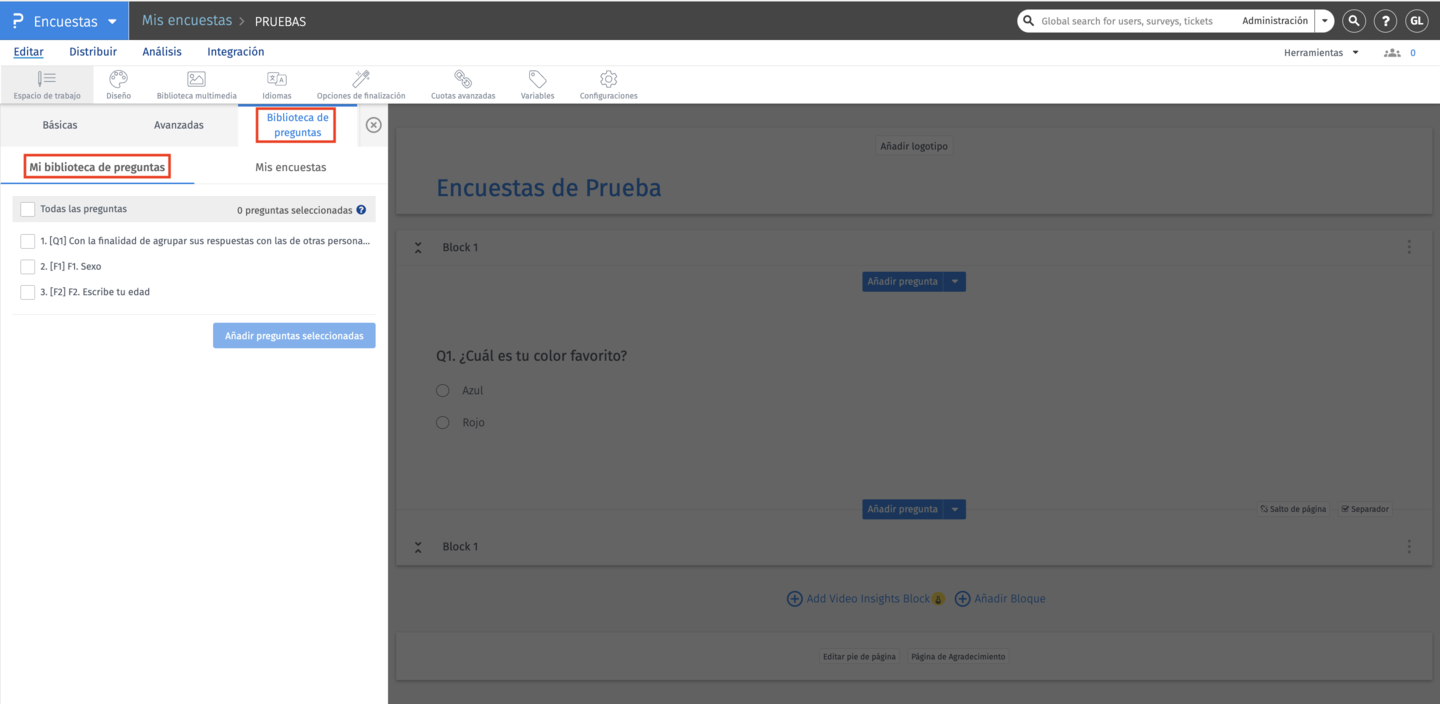Click the lower Añadir pregunta button
Screen dimensions: 1440x704
[903, 509]
